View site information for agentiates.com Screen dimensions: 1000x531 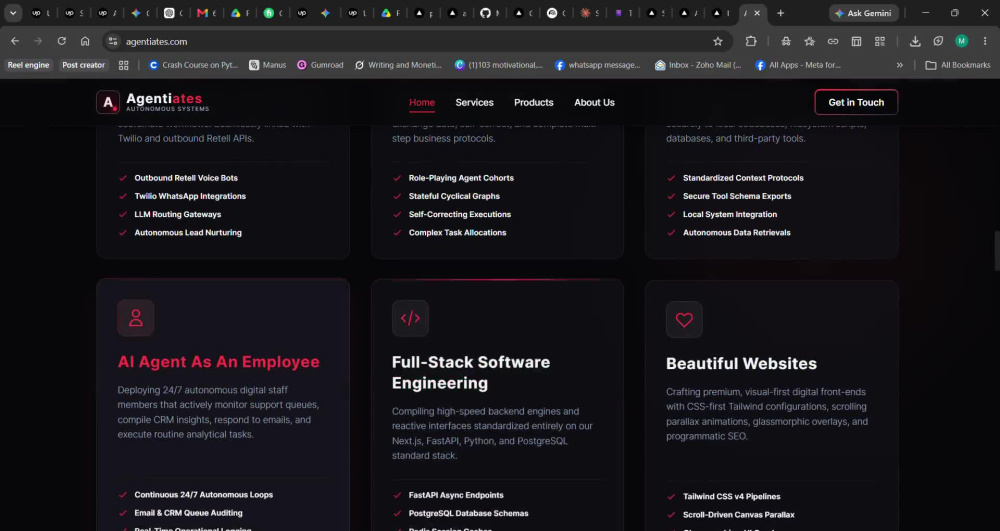pyautogui.click(x=113, y=41)
